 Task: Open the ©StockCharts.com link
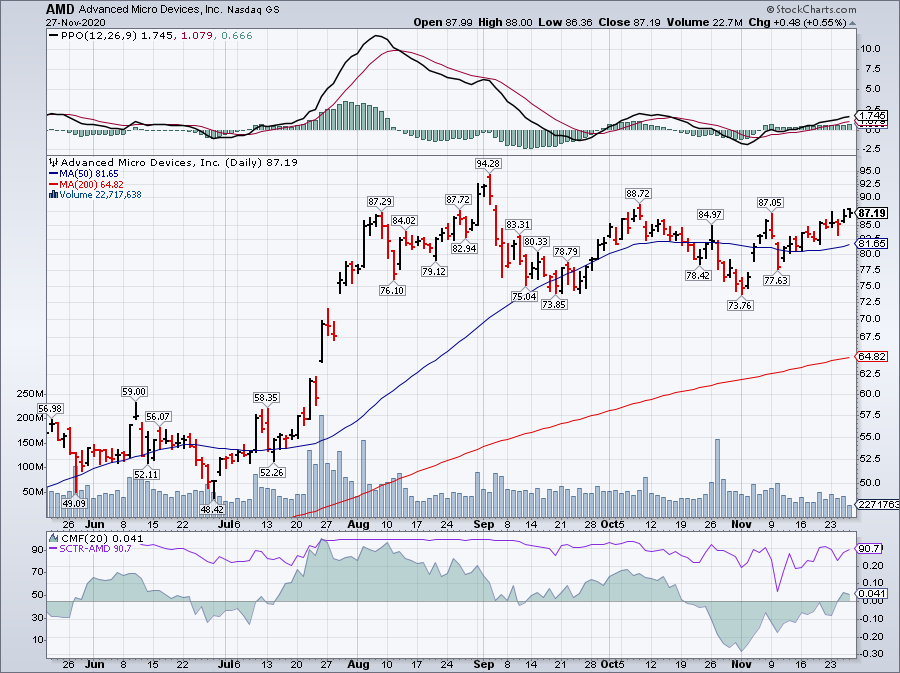pyautogui.click(x=810, y=9)
